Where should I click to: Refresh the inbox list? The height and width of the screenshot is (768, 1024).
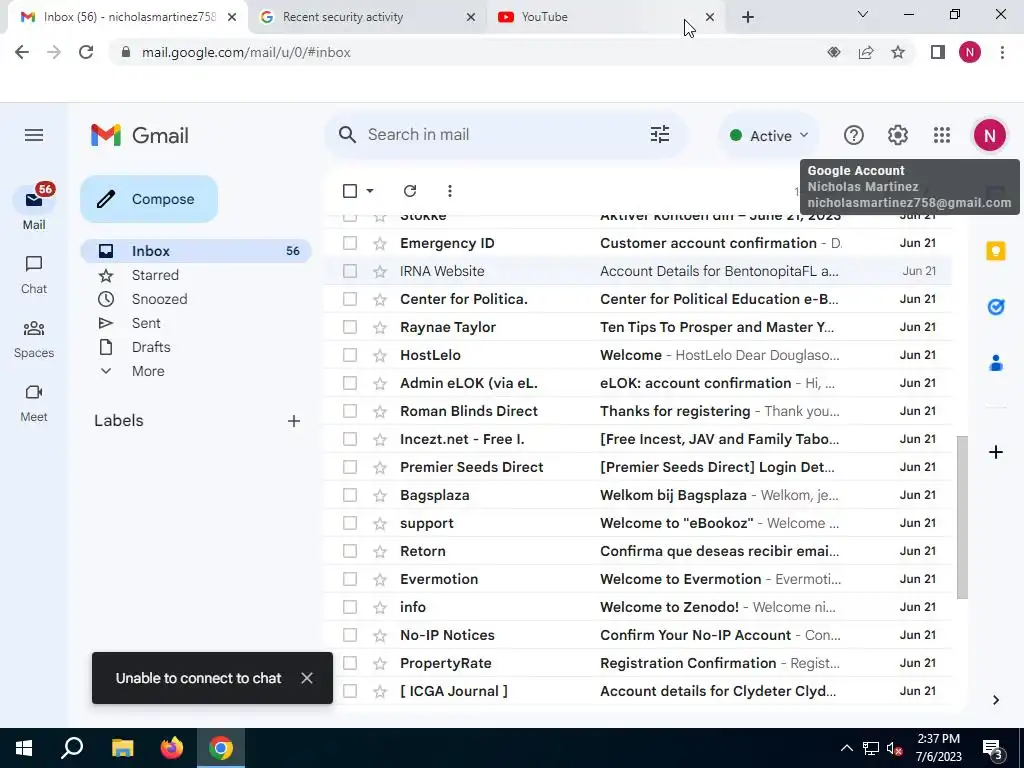410,191
